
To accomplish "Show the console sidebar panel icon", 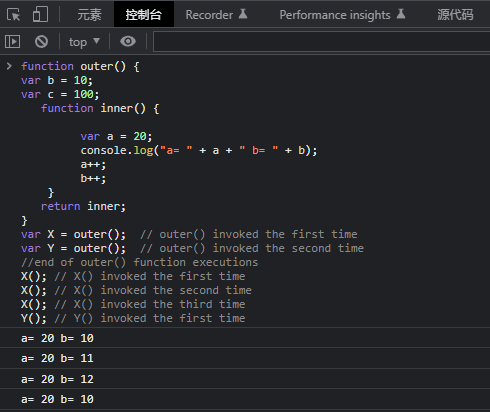I will pyautogui.click(x=12, y=42).
